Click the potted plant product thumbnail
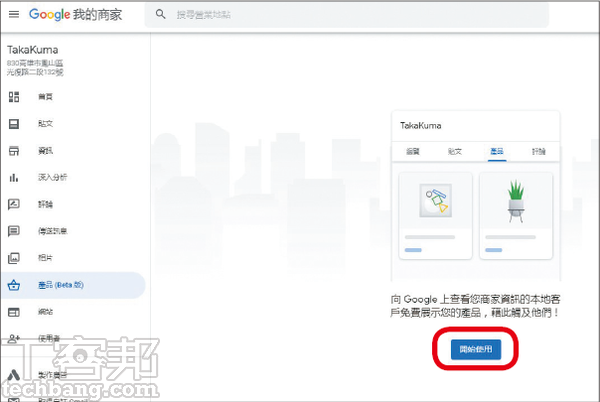Viewport: 600px width, 402px height. pyautogui.click(x=516, y=201)
